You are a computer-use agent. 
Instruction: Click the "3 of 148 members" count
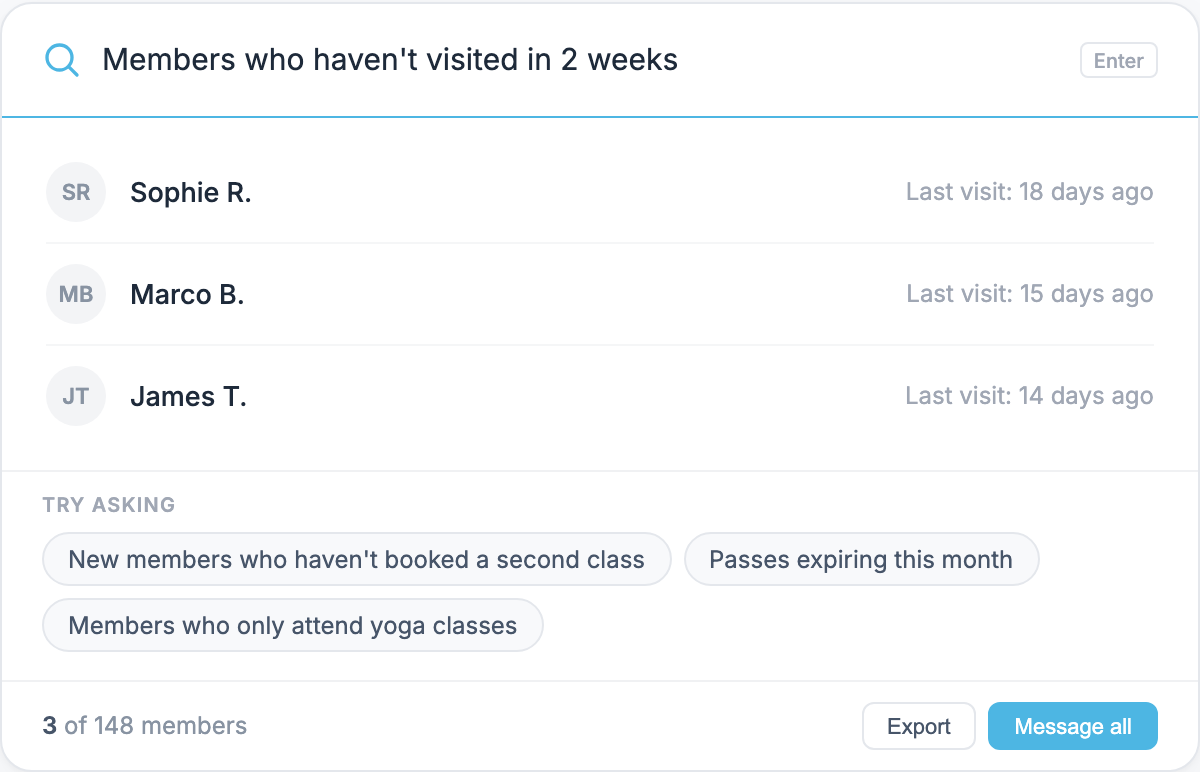click(144, 726)
